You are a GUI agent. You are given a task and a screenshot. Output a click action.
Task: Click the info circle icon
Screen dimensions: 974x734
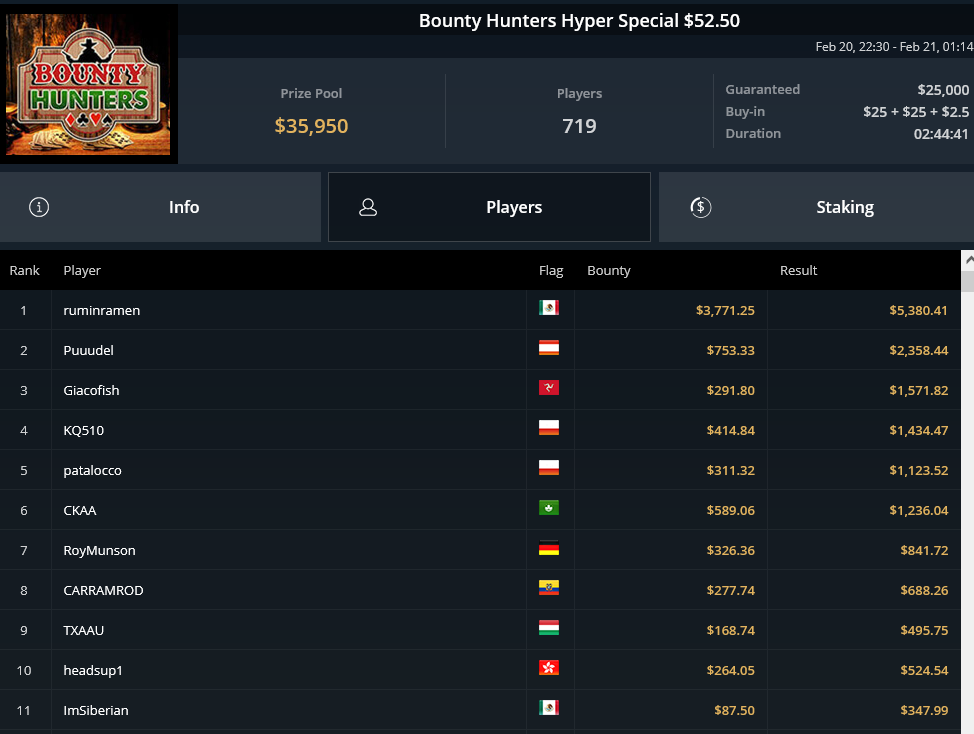pos(39,207)
